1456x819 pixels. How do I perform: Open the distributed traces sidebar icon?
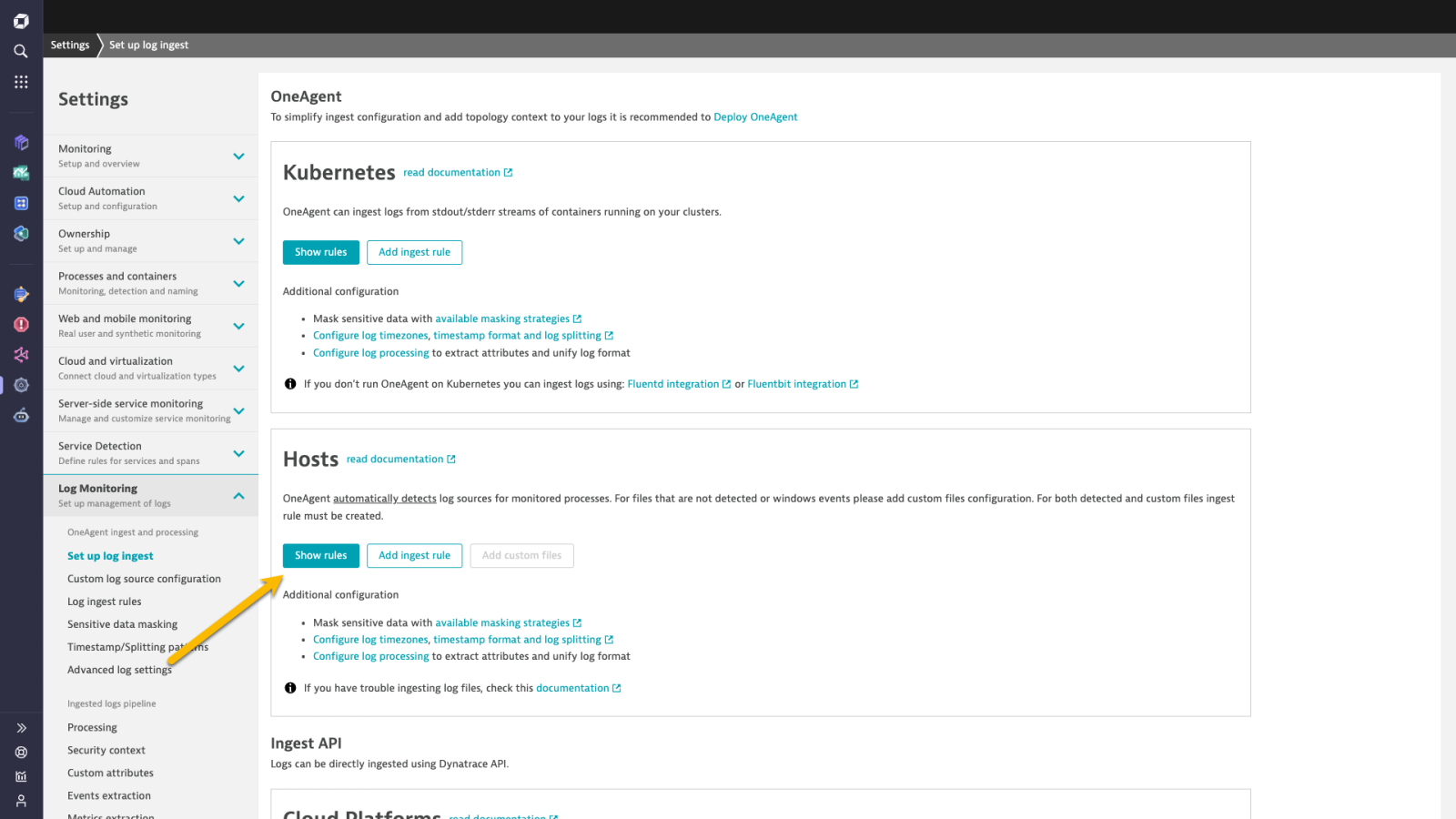click(x=20, y=355)
